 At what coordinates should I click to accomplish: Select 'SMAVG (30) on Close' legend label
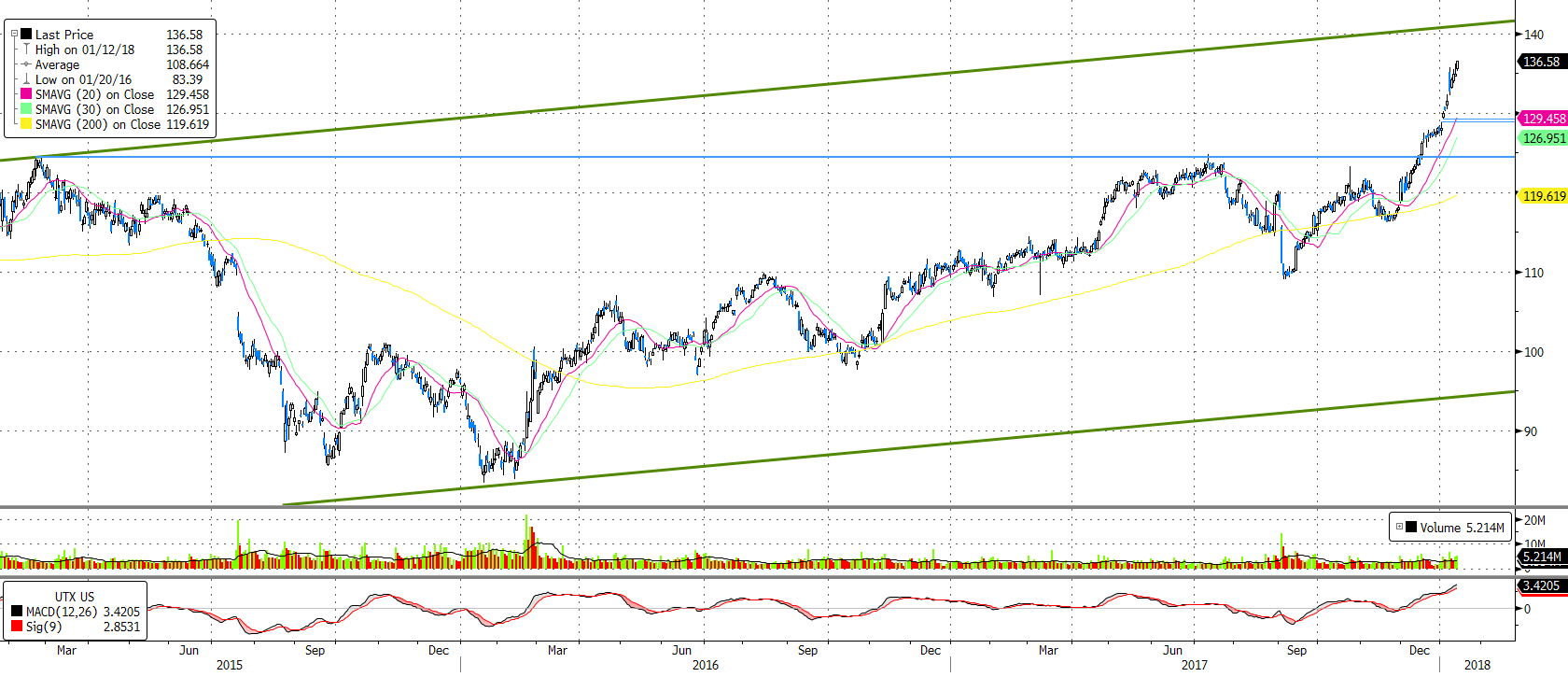[x=95, y=109]
